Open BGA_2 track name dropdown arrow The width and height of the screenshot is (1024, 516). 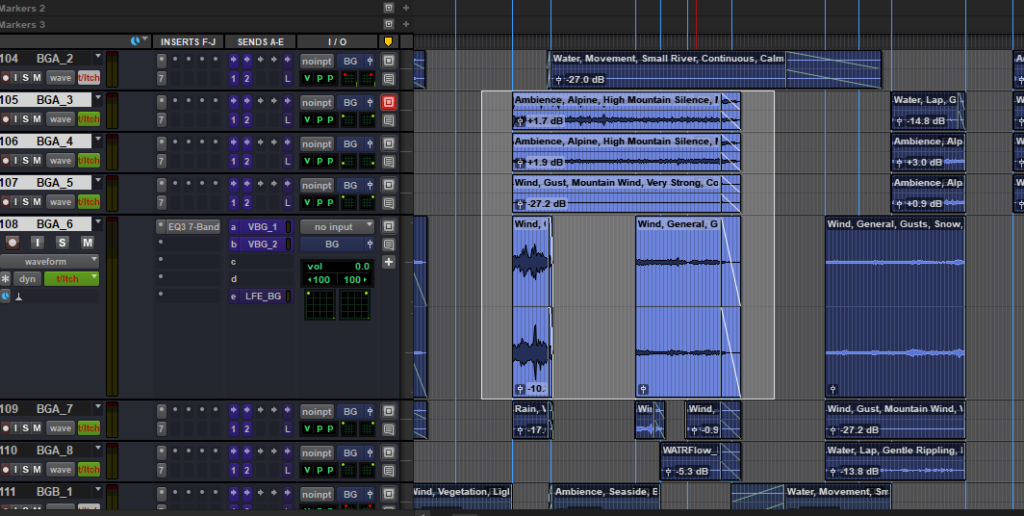click(x=98, y=57)
